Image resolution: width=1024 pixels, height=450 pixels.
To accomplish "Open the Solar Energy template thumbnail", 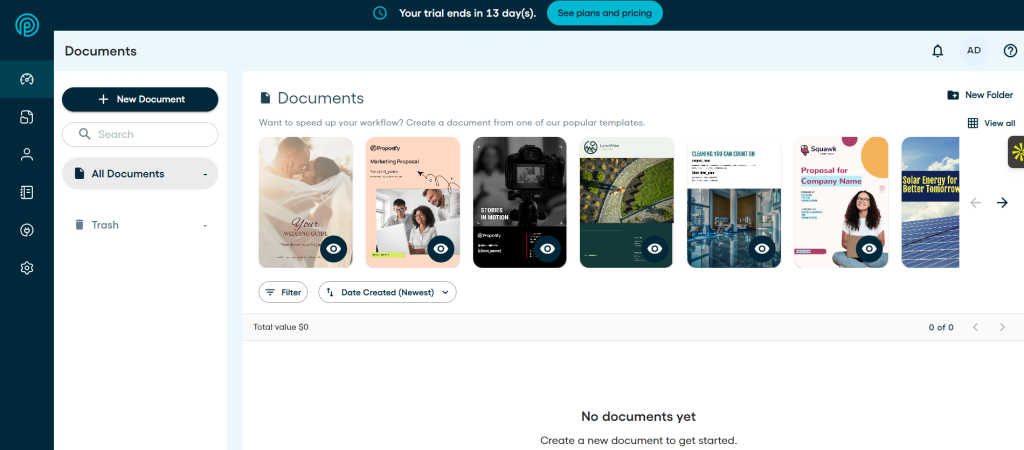I will 930,202.
